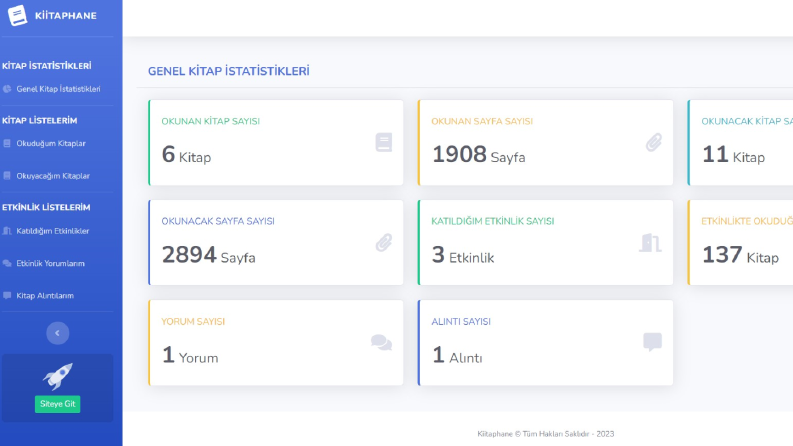
Task: Click the '11 Kitap' value
Action: click(x=733, y=155)
